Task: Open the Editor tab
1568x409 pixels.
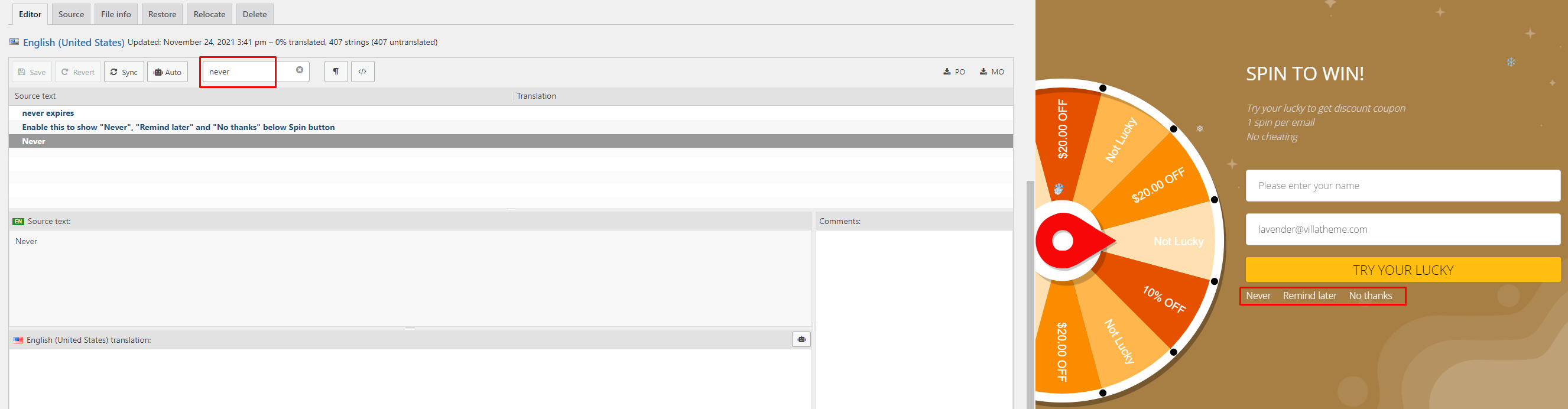Action: click(x=30, y=14)
